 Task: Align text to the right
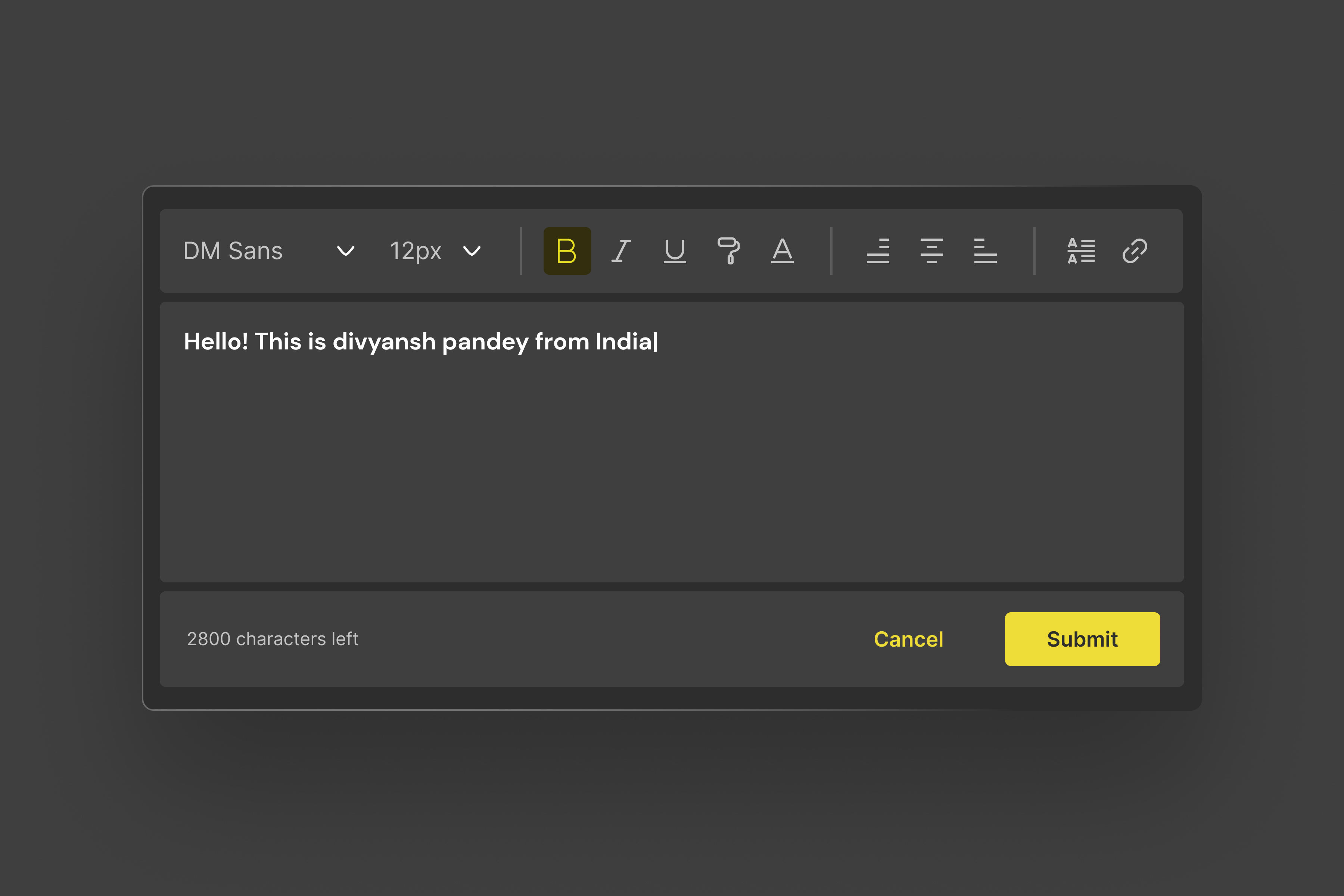pyautogui.click(x=878, y=251)
